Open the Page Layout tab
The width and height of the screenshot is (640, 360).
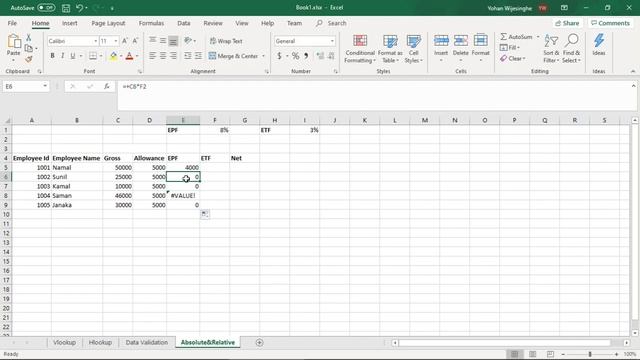108,23
